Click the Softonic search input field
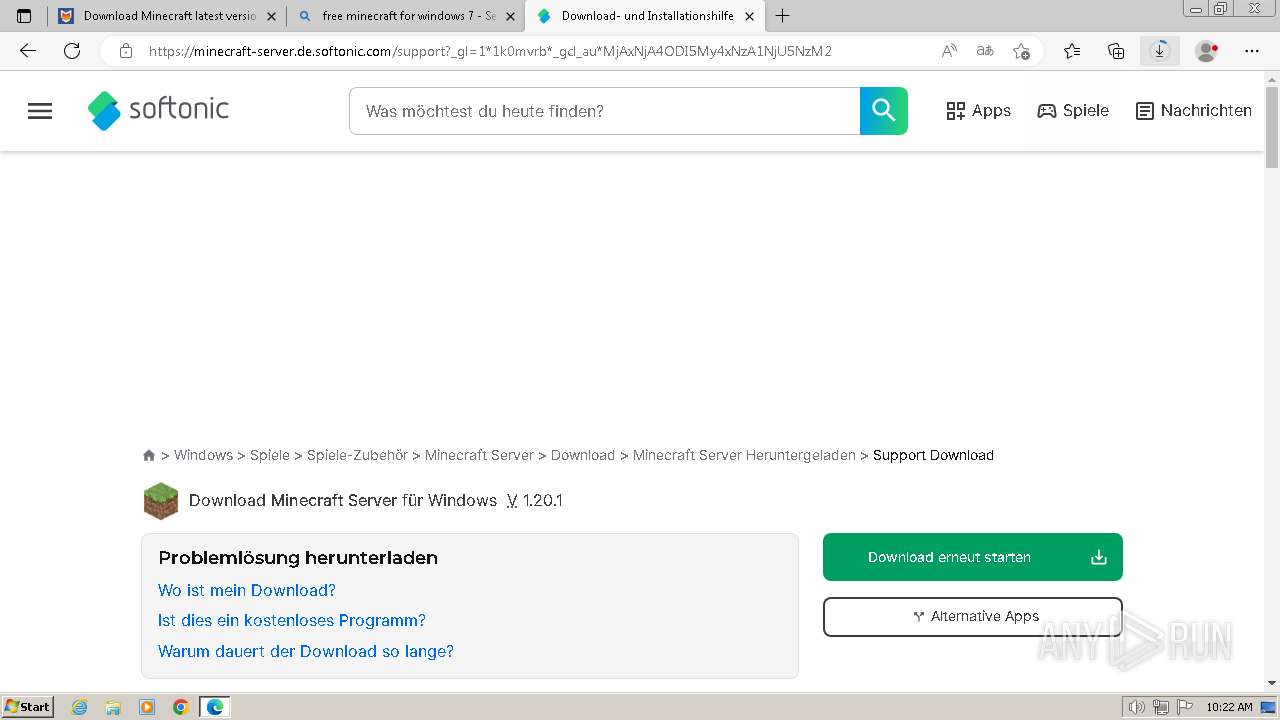The height and width of the screenshot is (720, 1280). tap(604, 111)
